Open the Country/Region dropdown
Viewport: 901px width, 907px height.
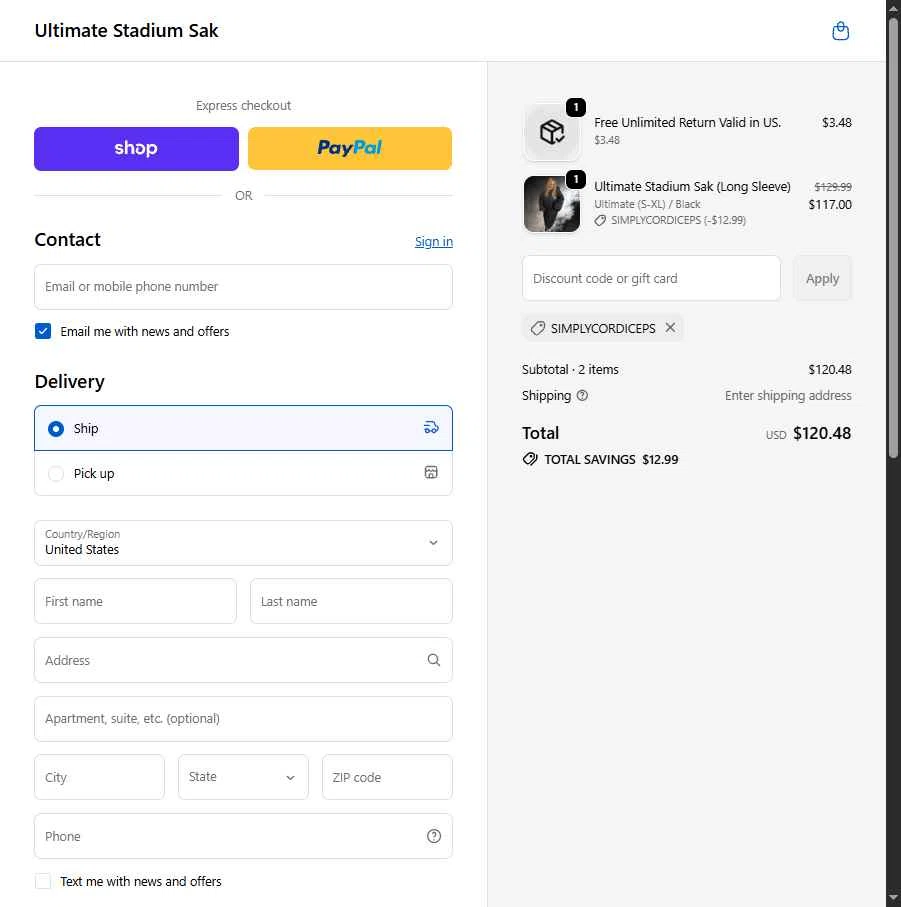click(x=243, y=543)
